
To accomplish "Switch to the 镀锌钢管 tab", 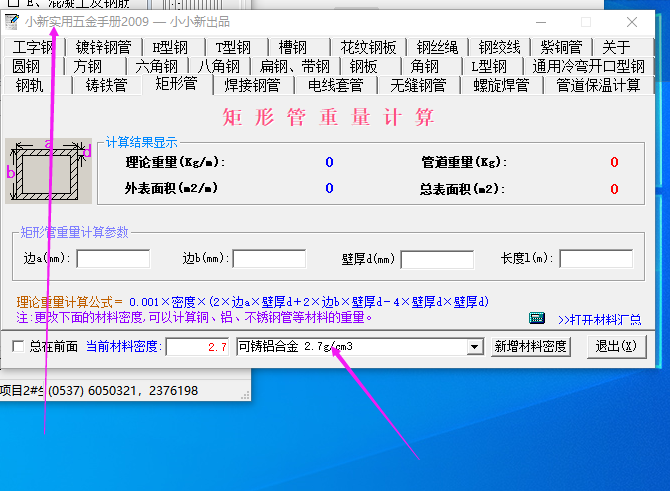I will pos(103,47).
